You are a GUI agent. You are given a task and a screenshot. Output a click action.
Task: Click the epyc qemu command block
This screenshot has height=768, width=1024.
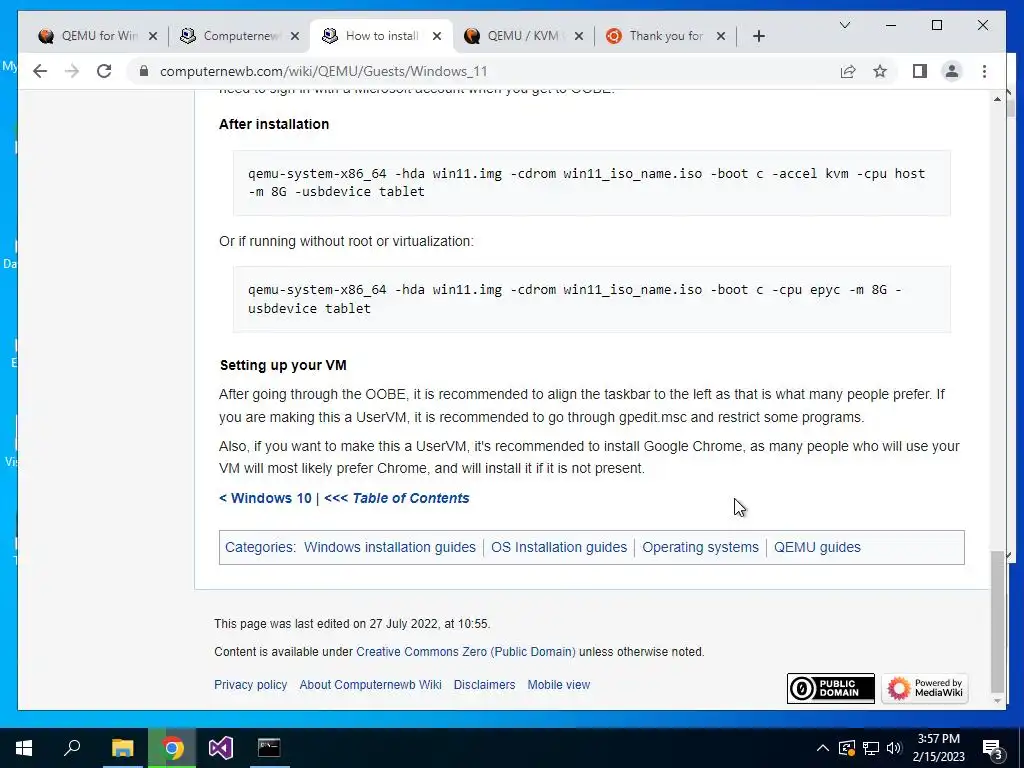[x=592, y=299]
